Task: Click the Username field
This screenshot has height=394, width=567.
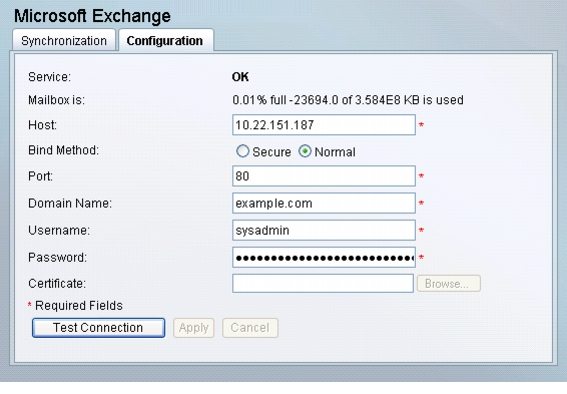Action: tap(324, 230)
